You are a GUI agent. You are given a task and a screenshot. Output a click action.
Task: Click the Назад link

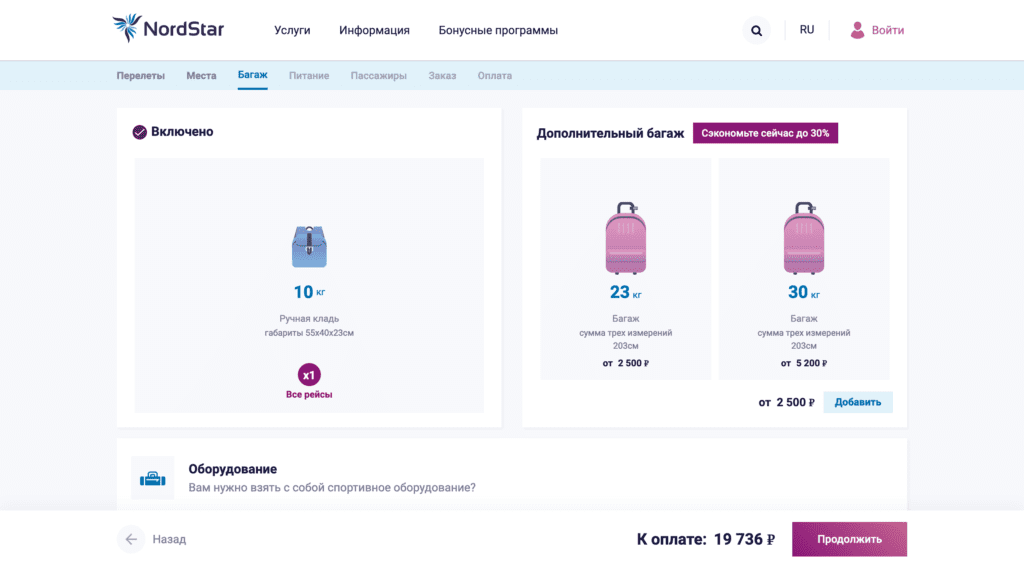pyautogui.click(x=169, y=539)
